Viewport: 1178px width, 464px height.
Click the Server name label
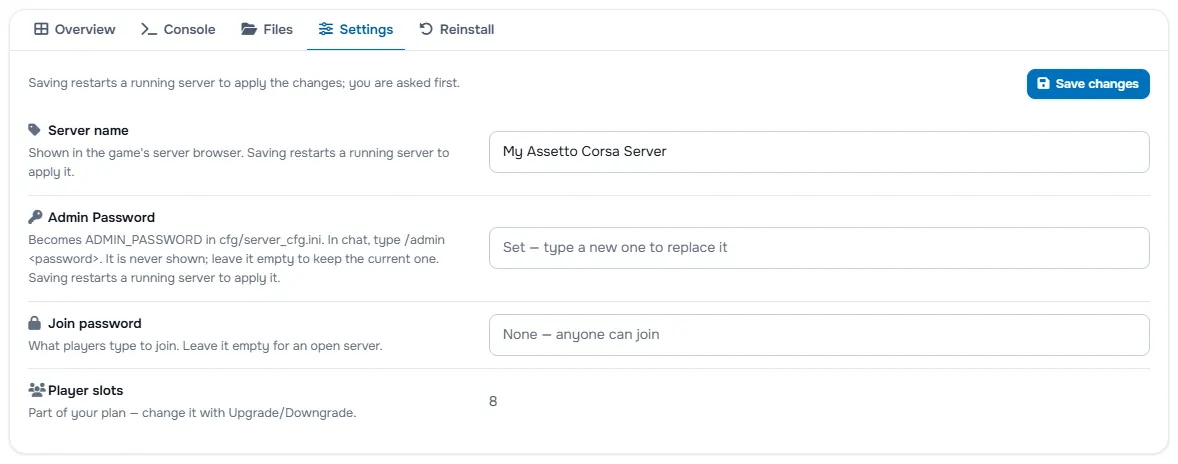[88, 130]
